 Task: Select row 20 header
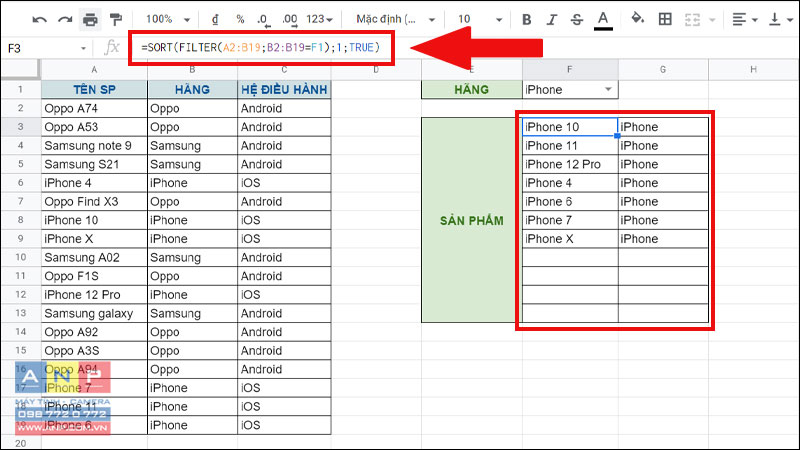click(20, 443)
